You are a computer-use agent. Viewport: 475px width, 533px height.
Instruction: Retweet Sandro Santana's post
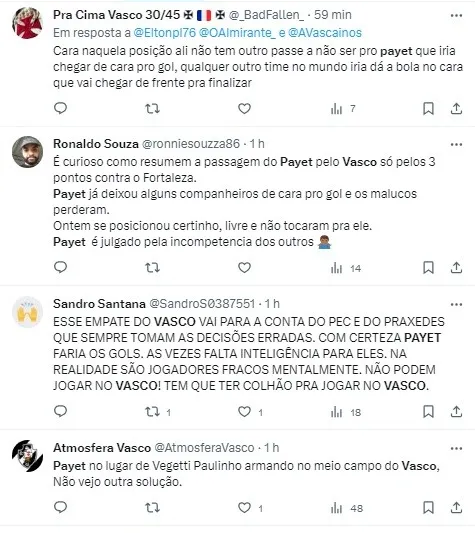(152, 412)
